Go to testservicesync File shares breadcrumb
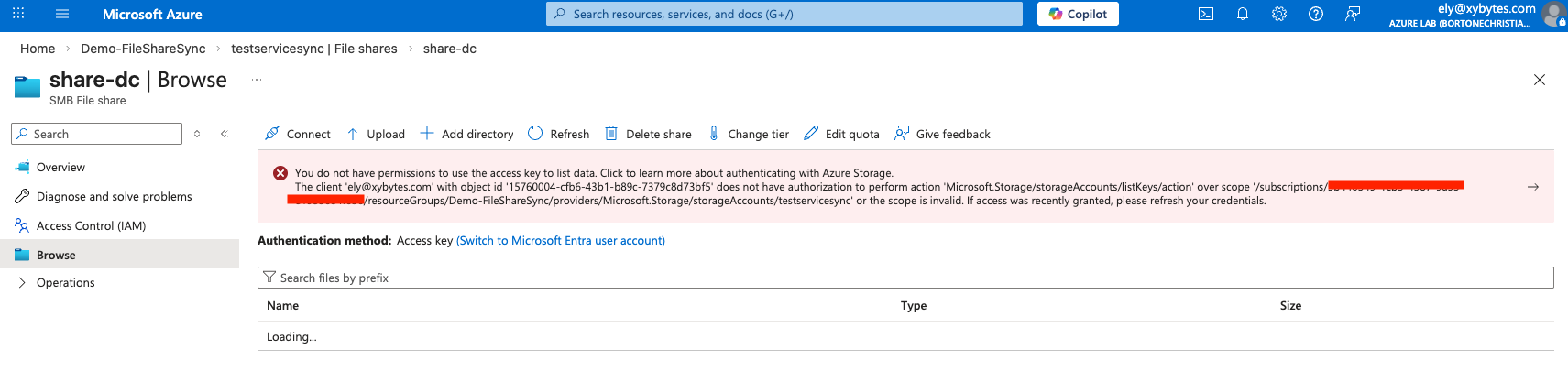The image size is (1568, 382). tap(314, 49)
